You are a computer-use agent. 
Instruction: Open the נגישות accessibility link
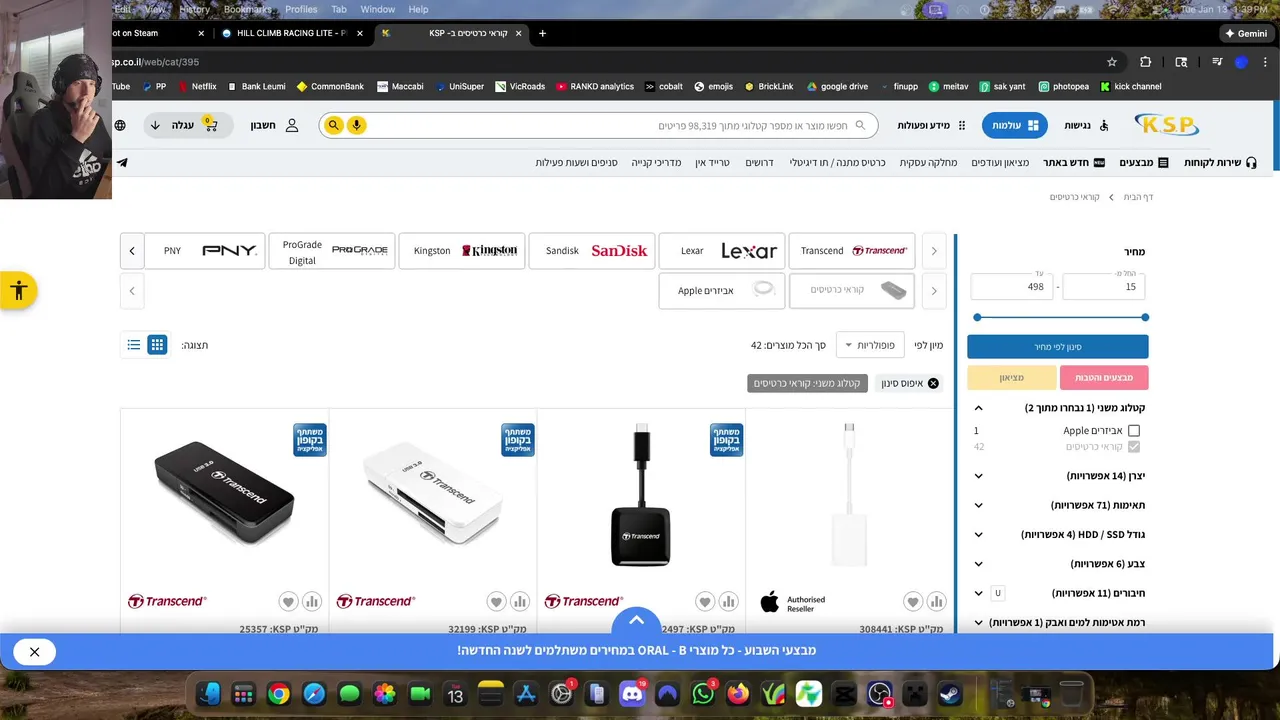click(x=1087, y=125)
